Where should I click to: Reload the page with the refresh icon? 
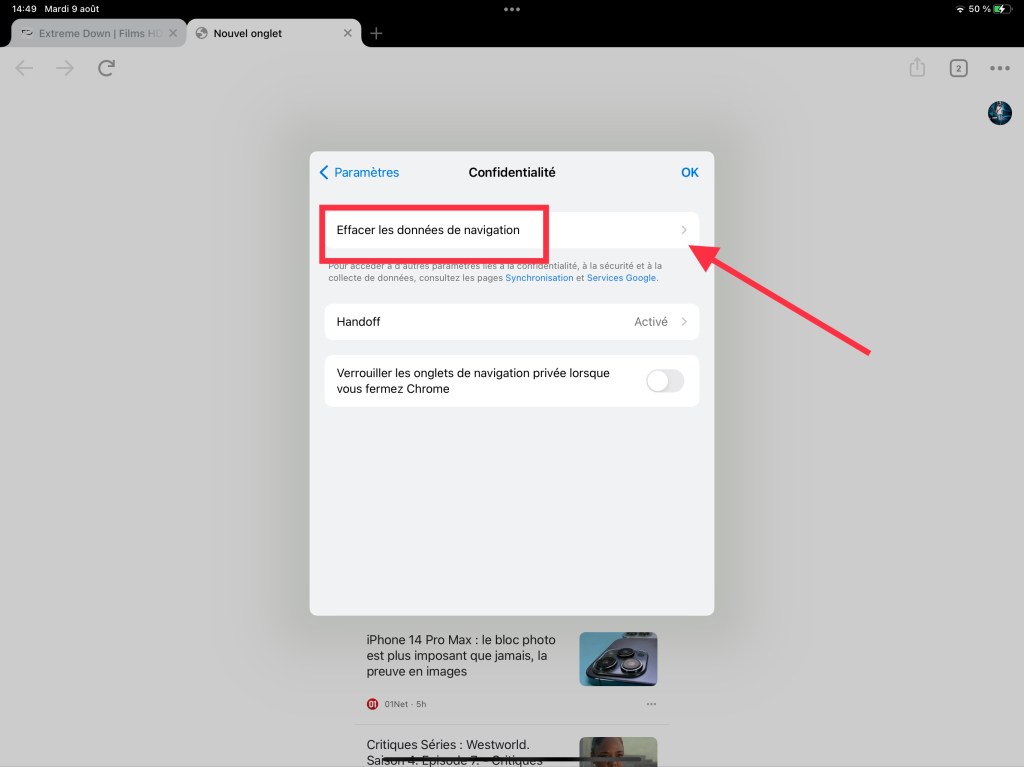coord(106,68)
